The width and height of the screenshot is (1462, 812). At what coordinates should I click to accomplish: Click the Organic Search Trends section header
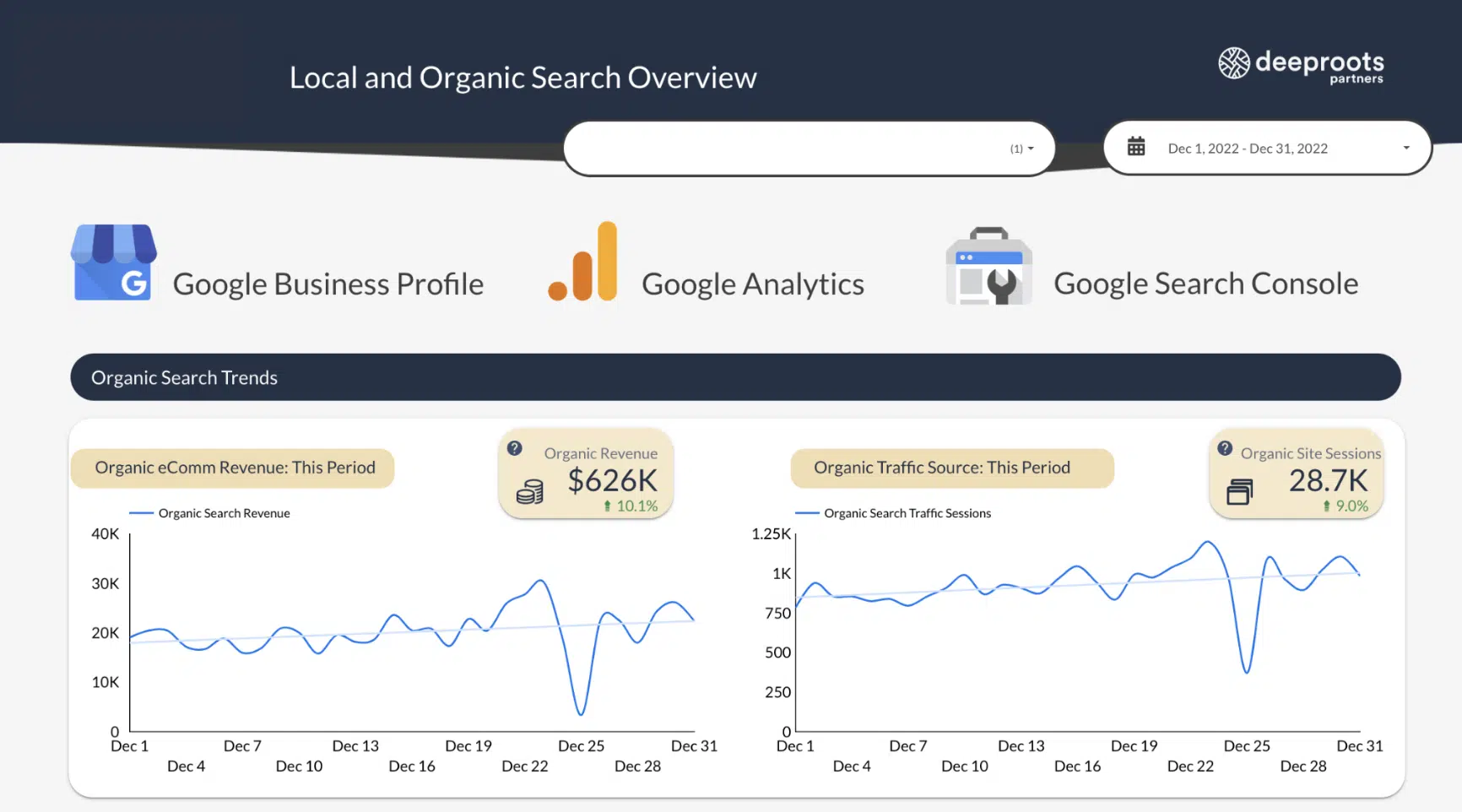[184, 377]
